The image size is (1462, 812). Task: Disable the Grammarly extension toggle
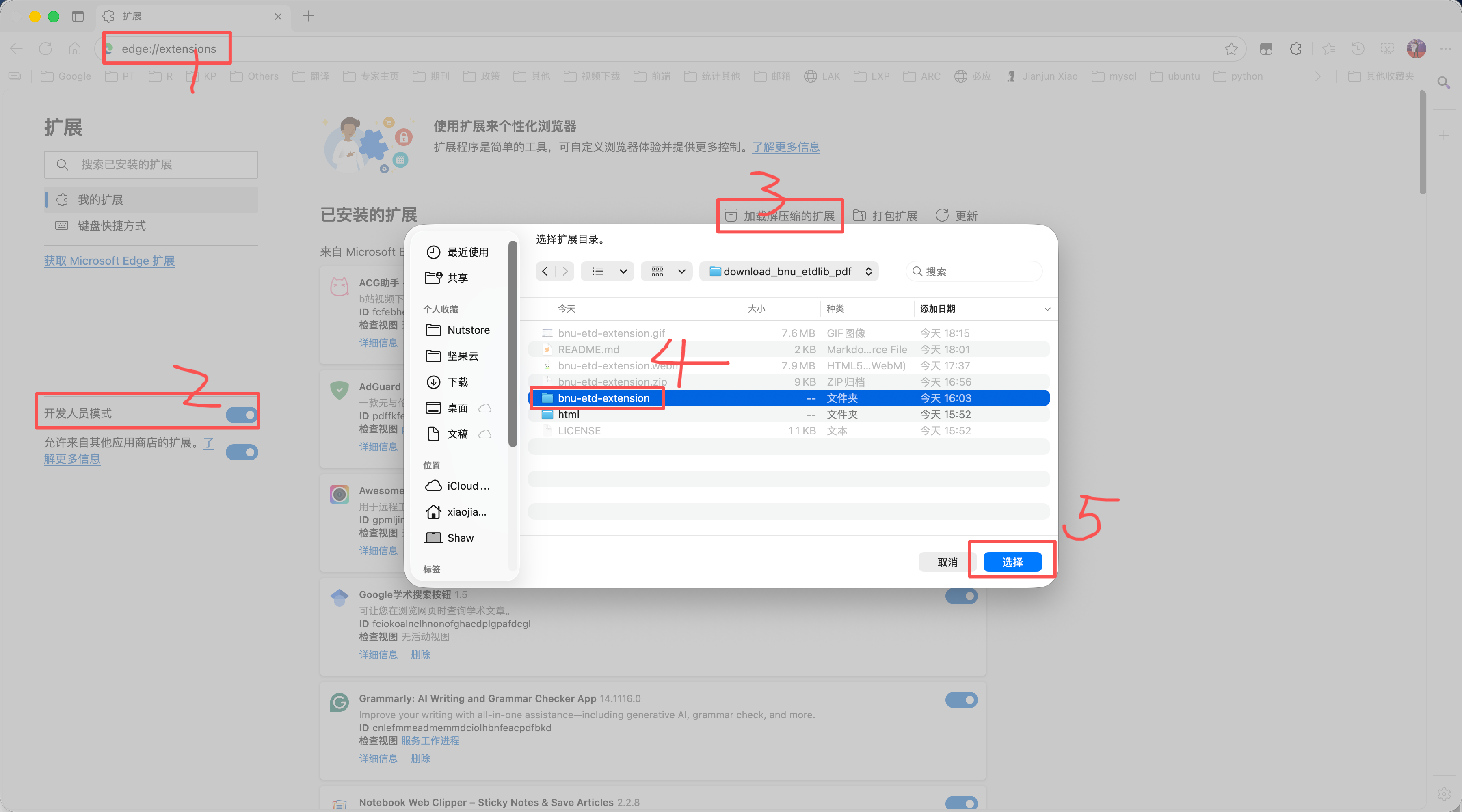(961, 700)
